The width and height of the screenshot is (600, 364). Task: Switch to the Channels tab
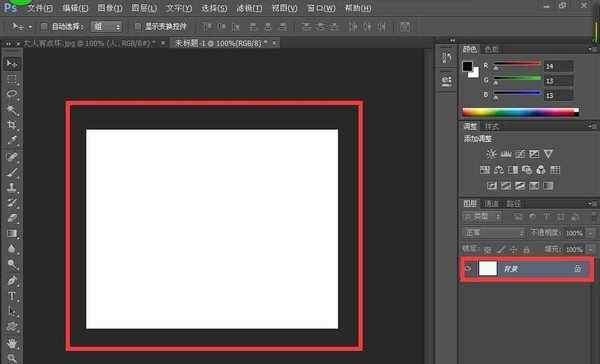click(491, 204)
